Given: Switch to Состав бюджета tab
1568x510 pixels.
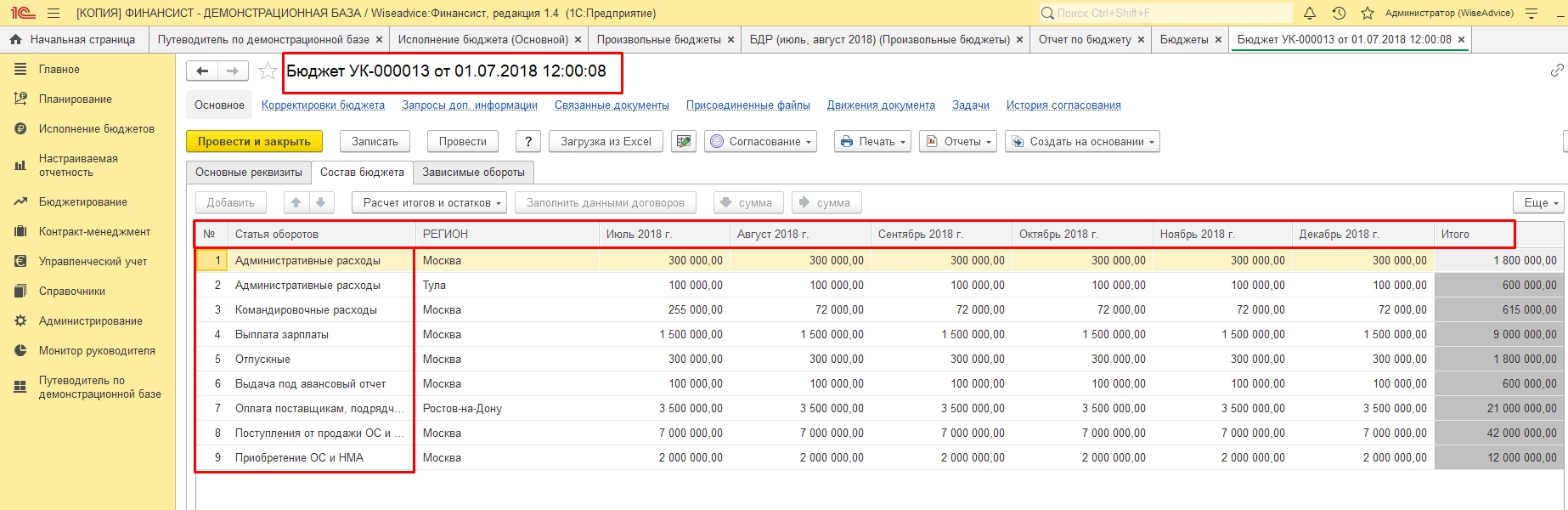Looking at the screenshot, I should 362,173.
